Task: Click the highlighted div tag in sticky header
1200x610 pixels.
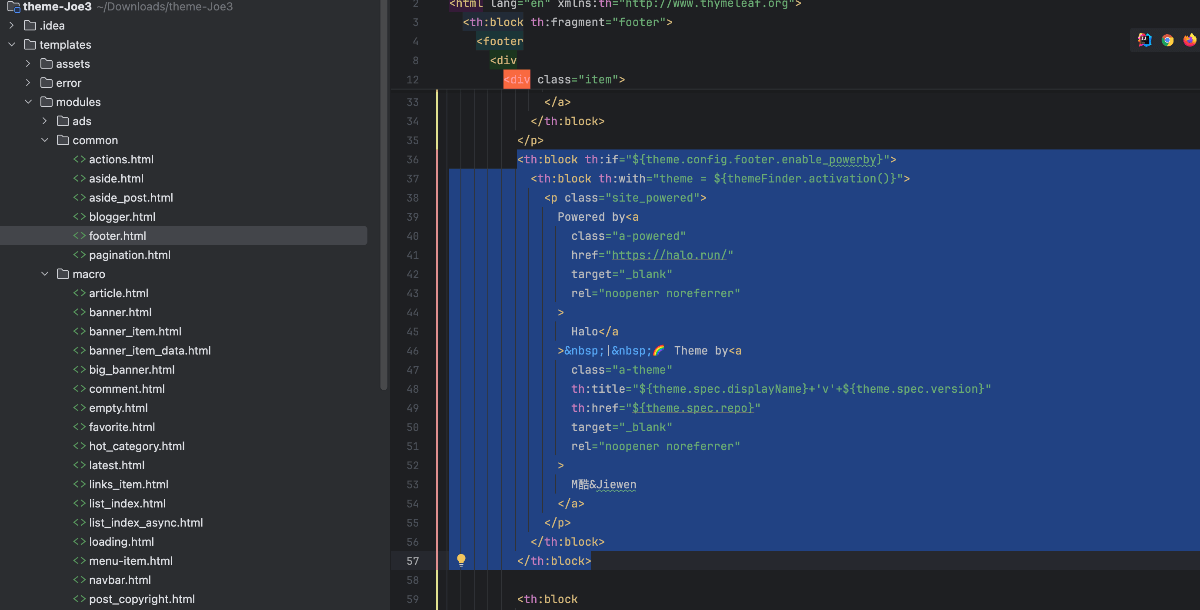Action: coord(516,79)
